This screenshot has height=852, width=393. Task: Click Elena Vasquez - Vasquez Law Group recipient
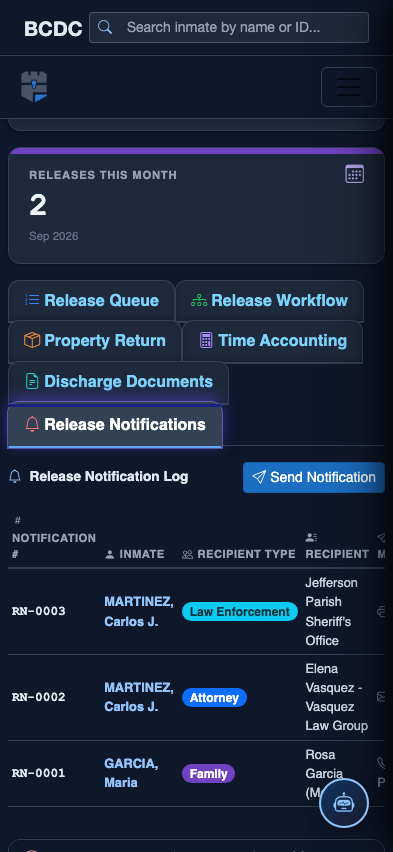pyautogui.click(x=336, y=697)
